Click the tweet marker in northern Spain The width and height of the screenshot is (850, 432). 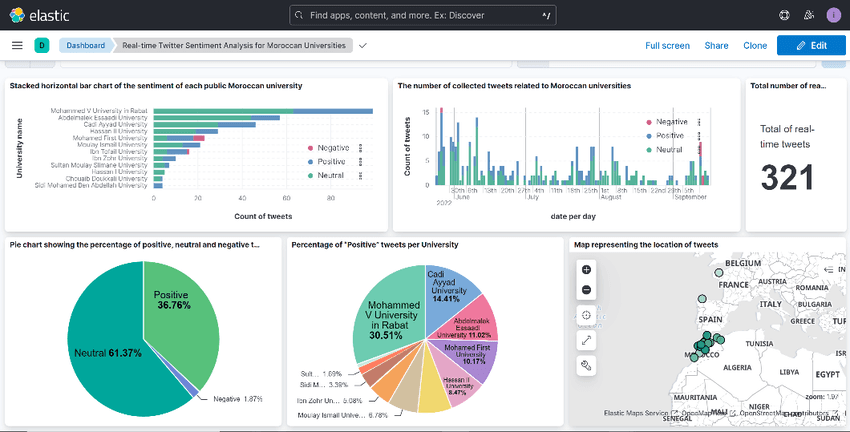(702, 299)
